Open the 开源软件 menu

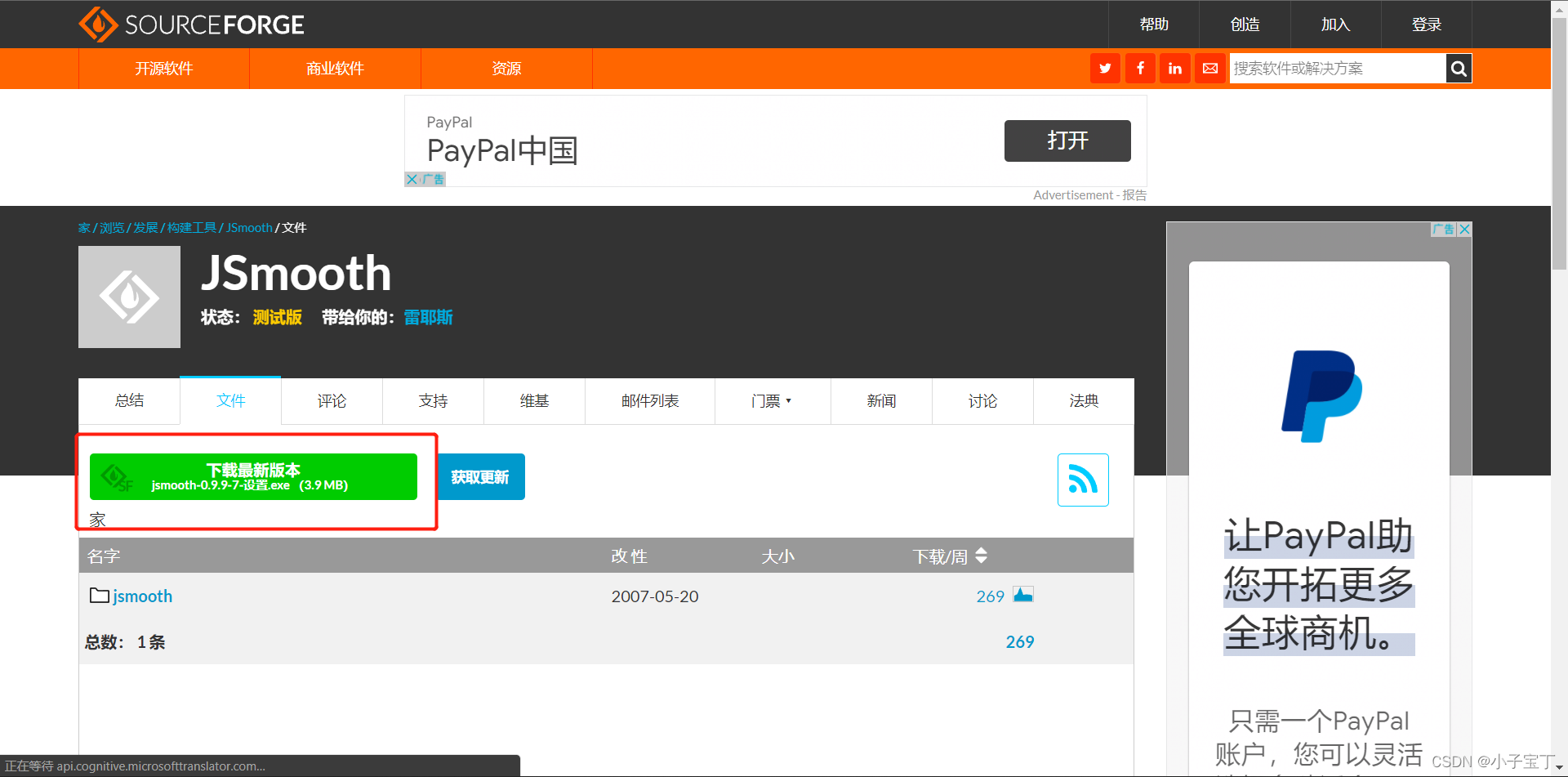tap(163, 69)
